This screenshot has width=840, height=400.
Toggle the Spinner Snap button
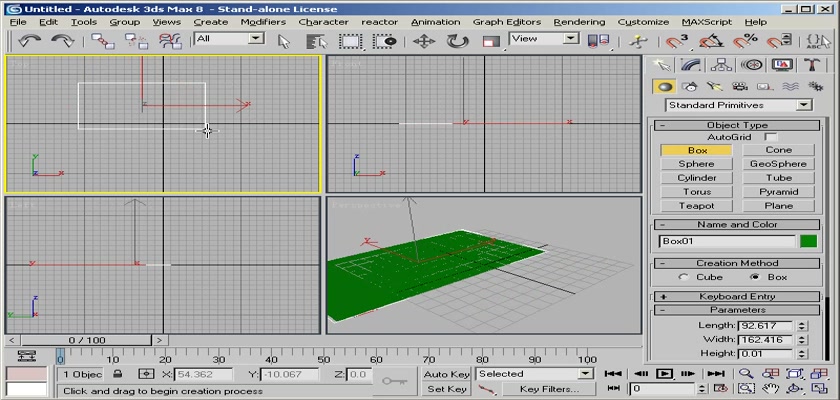tap(779, 41)
